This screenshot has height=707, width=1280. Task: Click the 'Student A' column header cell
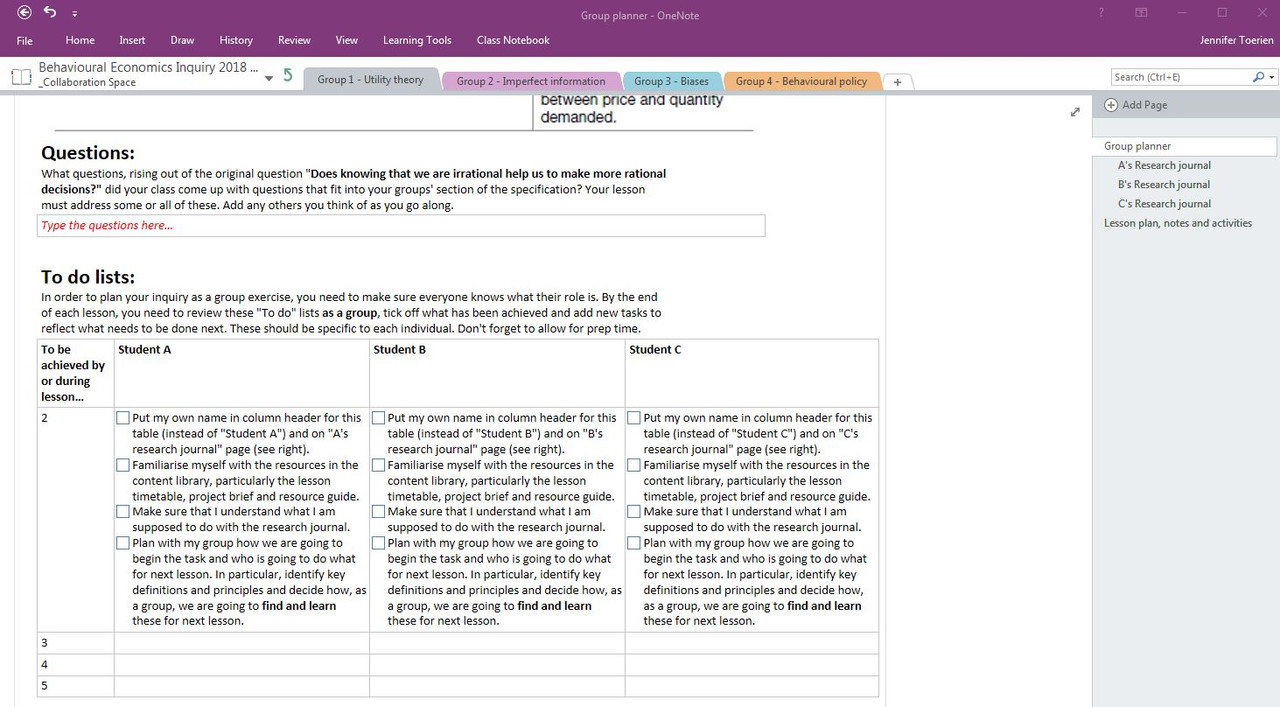(x=242, y=373)
